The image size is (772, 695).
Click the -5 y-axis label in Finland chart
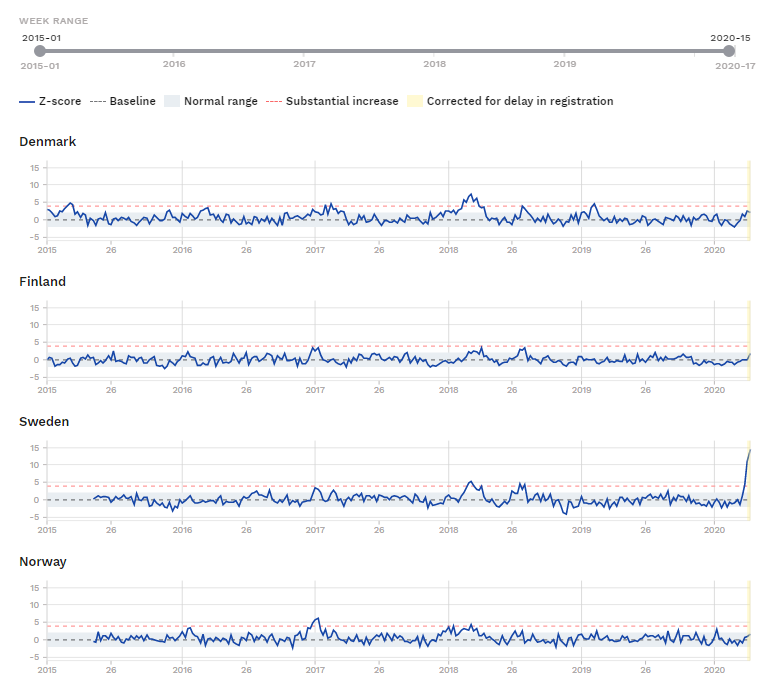coord(34,378)
